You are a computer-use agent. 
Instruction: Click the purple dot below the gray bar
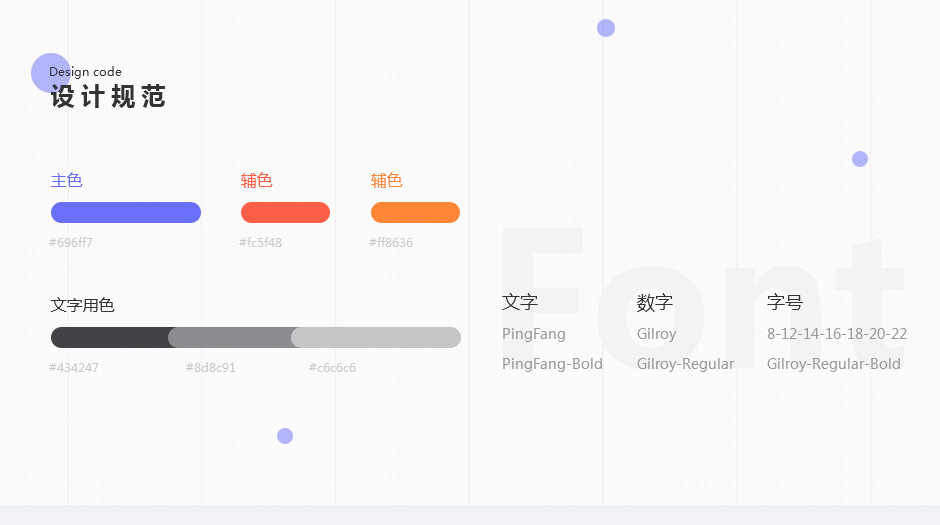[x=285, y=436]
